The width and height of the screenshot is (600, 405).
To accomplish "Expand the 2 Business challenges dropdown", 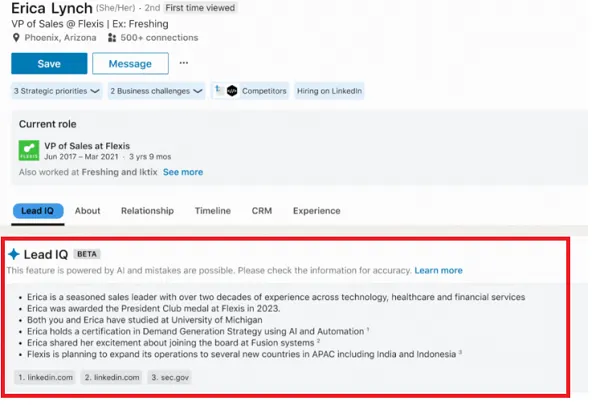I will tap(157, 91).
